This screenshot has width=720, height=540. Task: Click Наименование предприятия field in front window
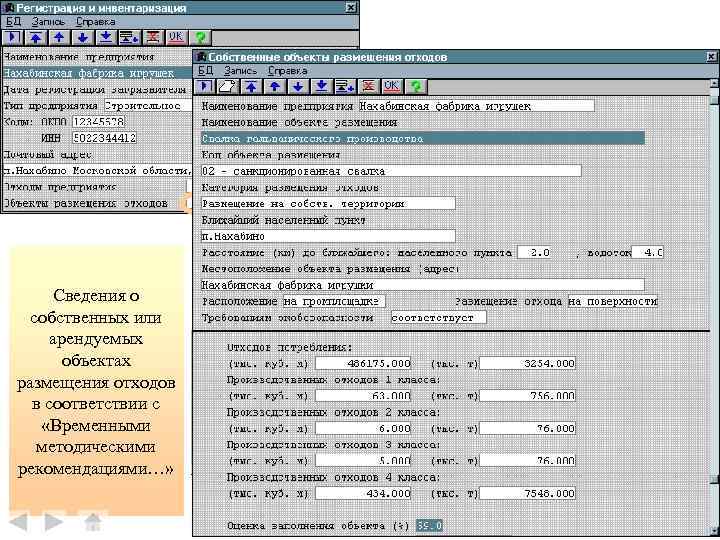[476, 106]
